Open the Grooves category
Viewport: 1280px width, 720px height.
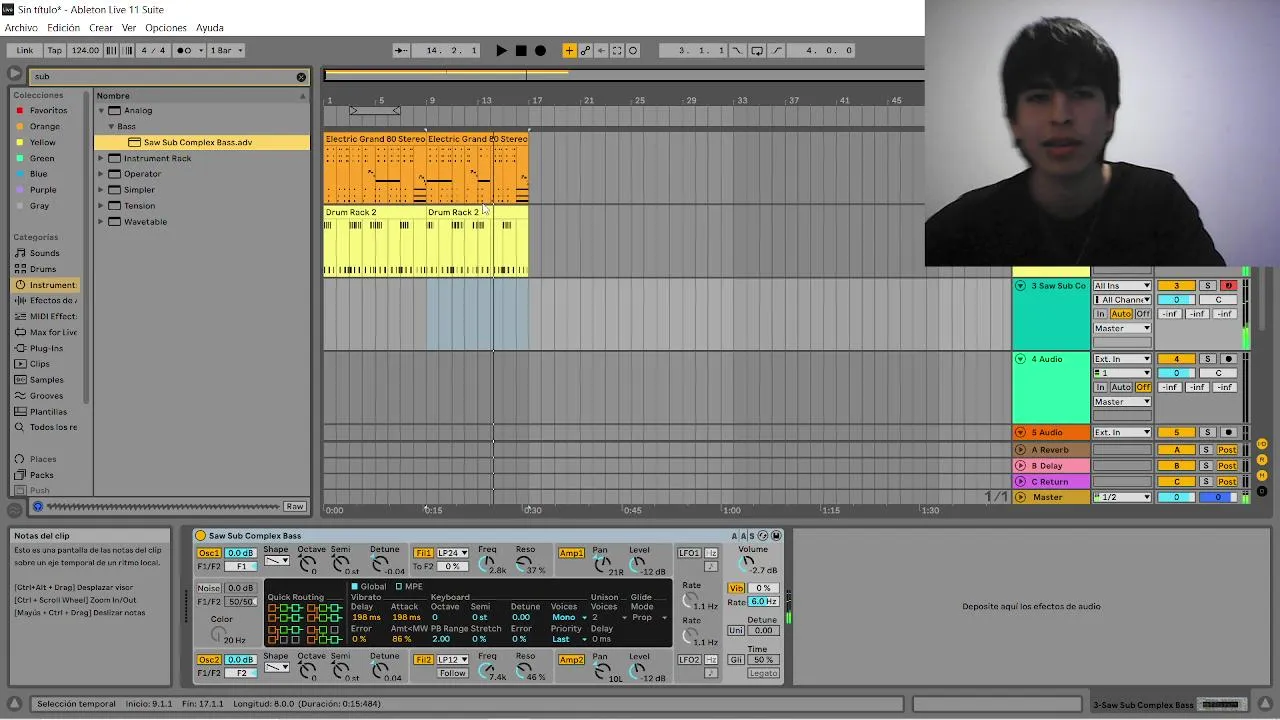46,396
